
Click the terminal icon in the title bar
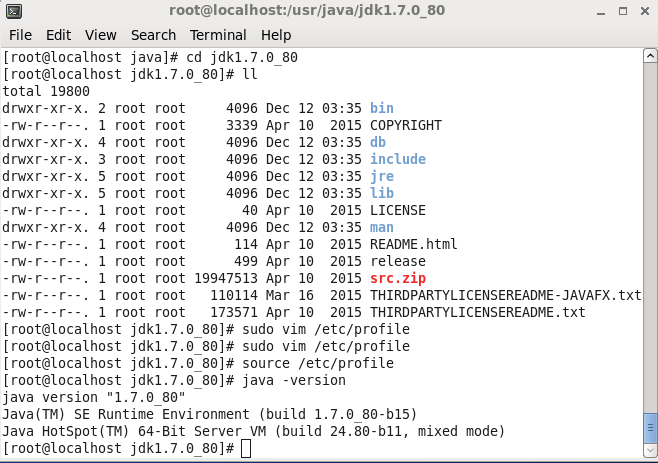pyautogui.click(x=14, y=11)
